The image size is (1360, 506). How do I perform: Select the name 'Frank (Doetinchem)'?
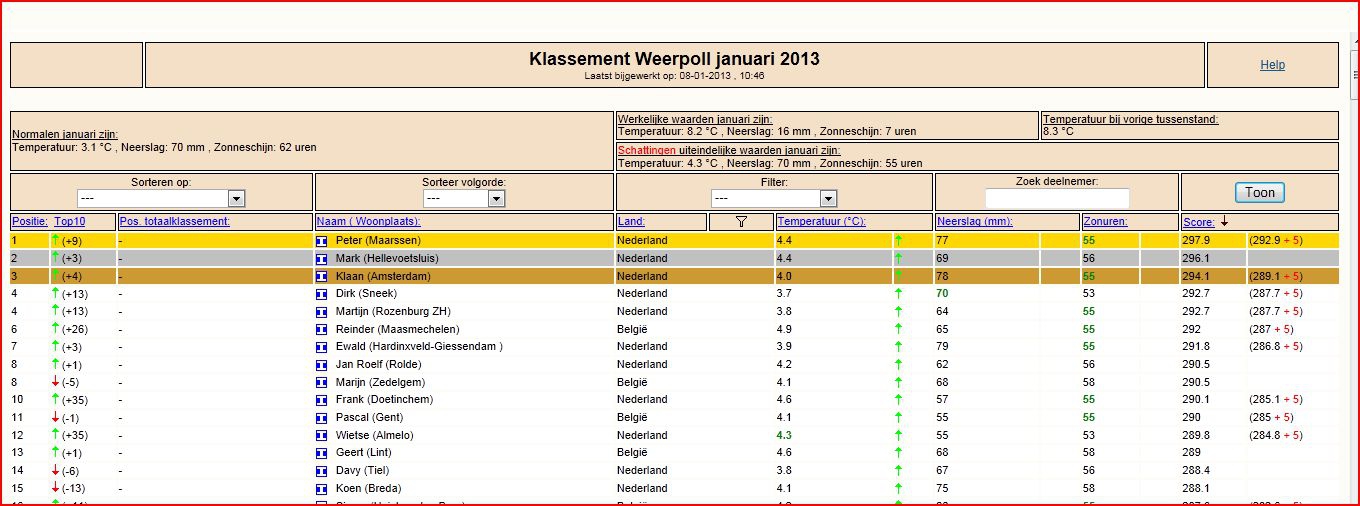coord(384,400)
